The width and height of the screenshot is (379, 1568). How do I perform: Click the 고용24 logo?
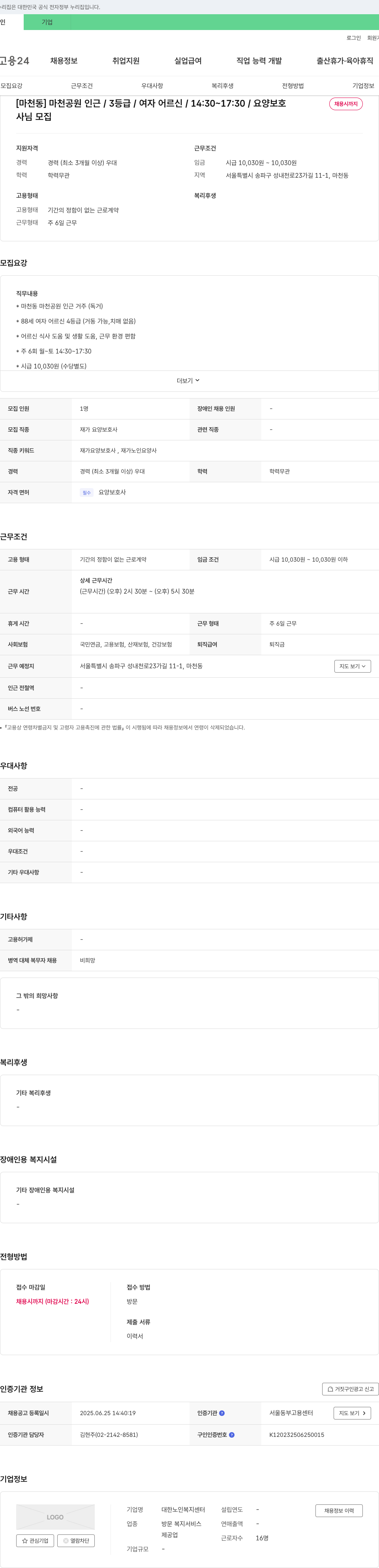(15, 61)
